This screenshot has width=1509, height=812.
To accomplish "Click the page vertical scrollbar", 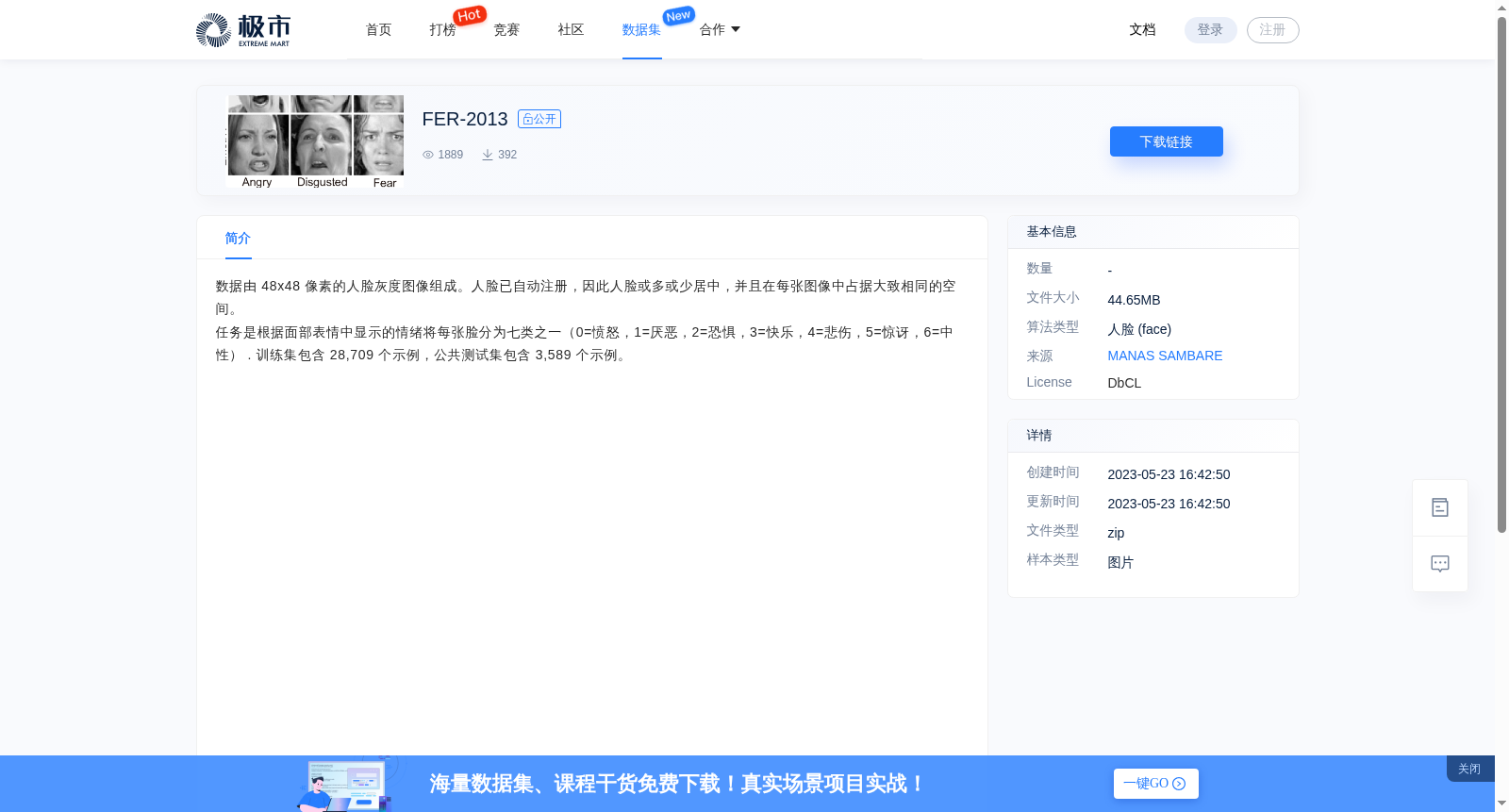I will click(x=1501, y=275).
